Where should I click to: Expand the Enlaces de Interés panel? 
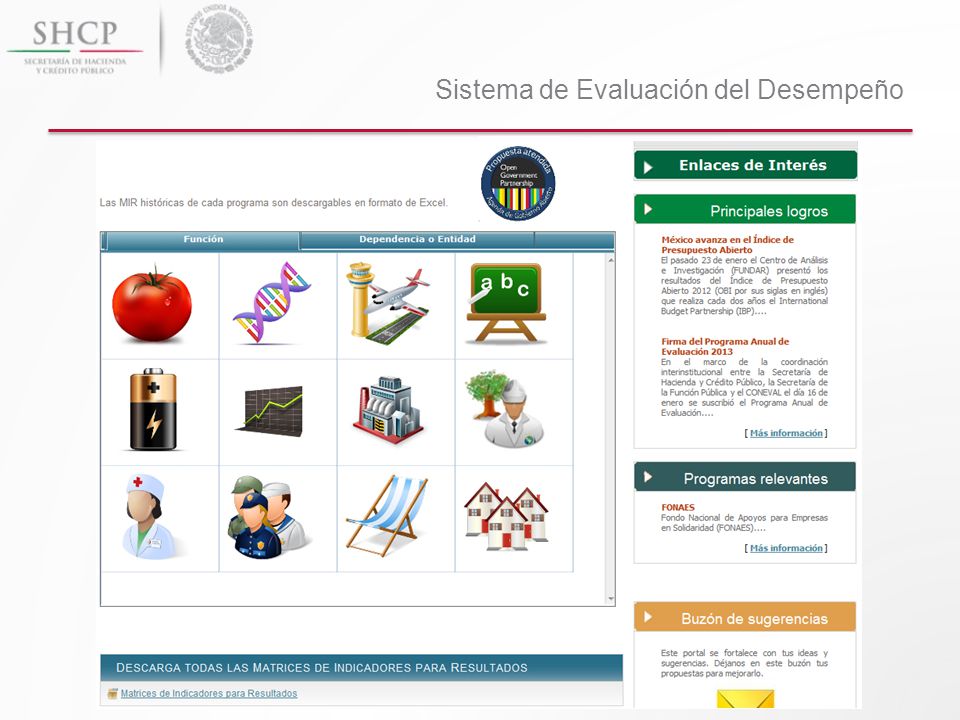point(745,165)
